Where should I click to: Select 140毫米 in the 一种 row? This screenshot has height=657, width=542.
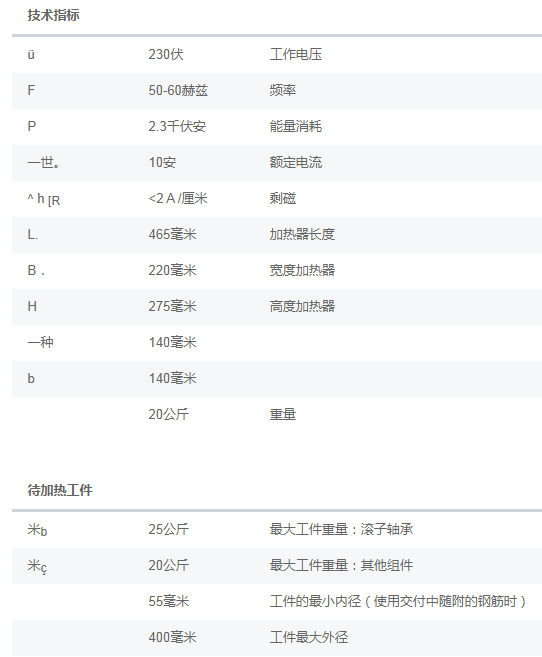(172, 343)
